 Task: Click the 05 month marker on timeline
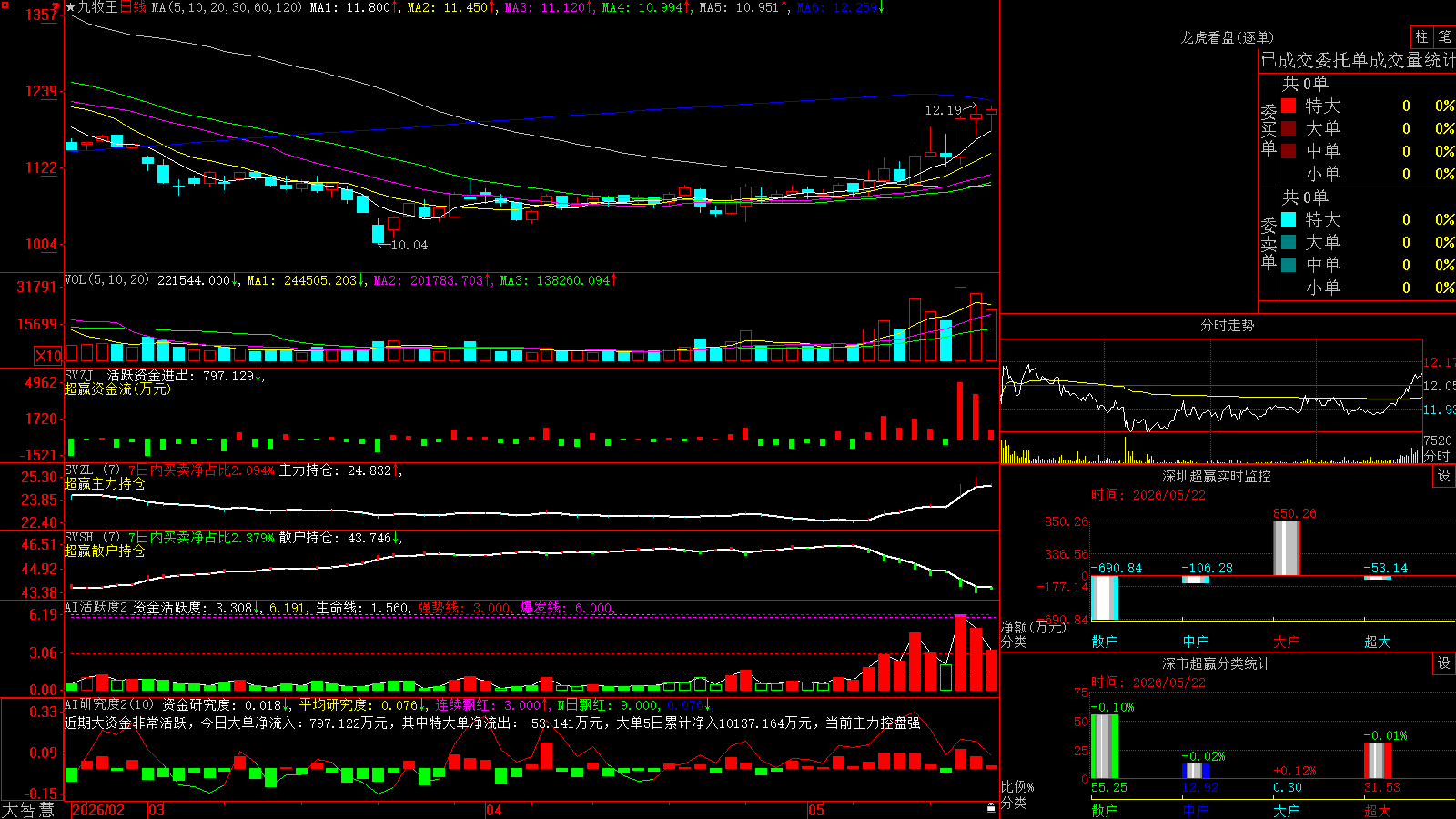[816, 810]
